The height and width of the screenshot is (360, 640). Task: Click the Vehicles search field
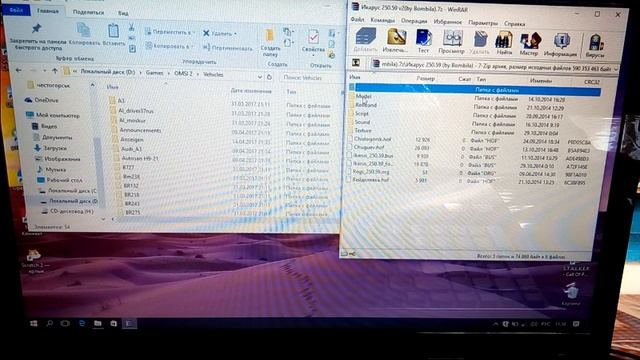coord(310,78)
